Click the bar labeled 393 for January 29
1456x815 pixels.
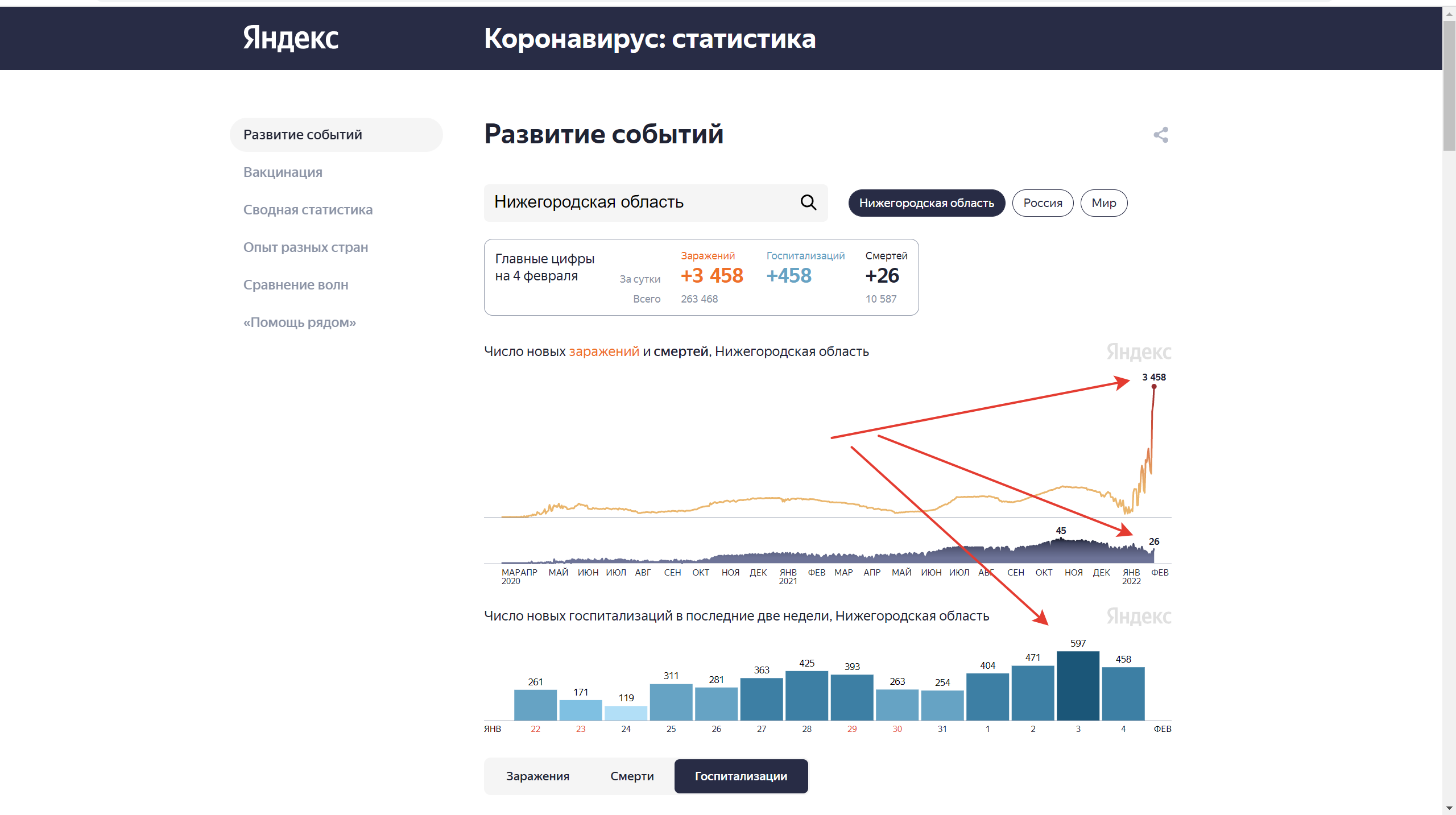pos(851,697)
